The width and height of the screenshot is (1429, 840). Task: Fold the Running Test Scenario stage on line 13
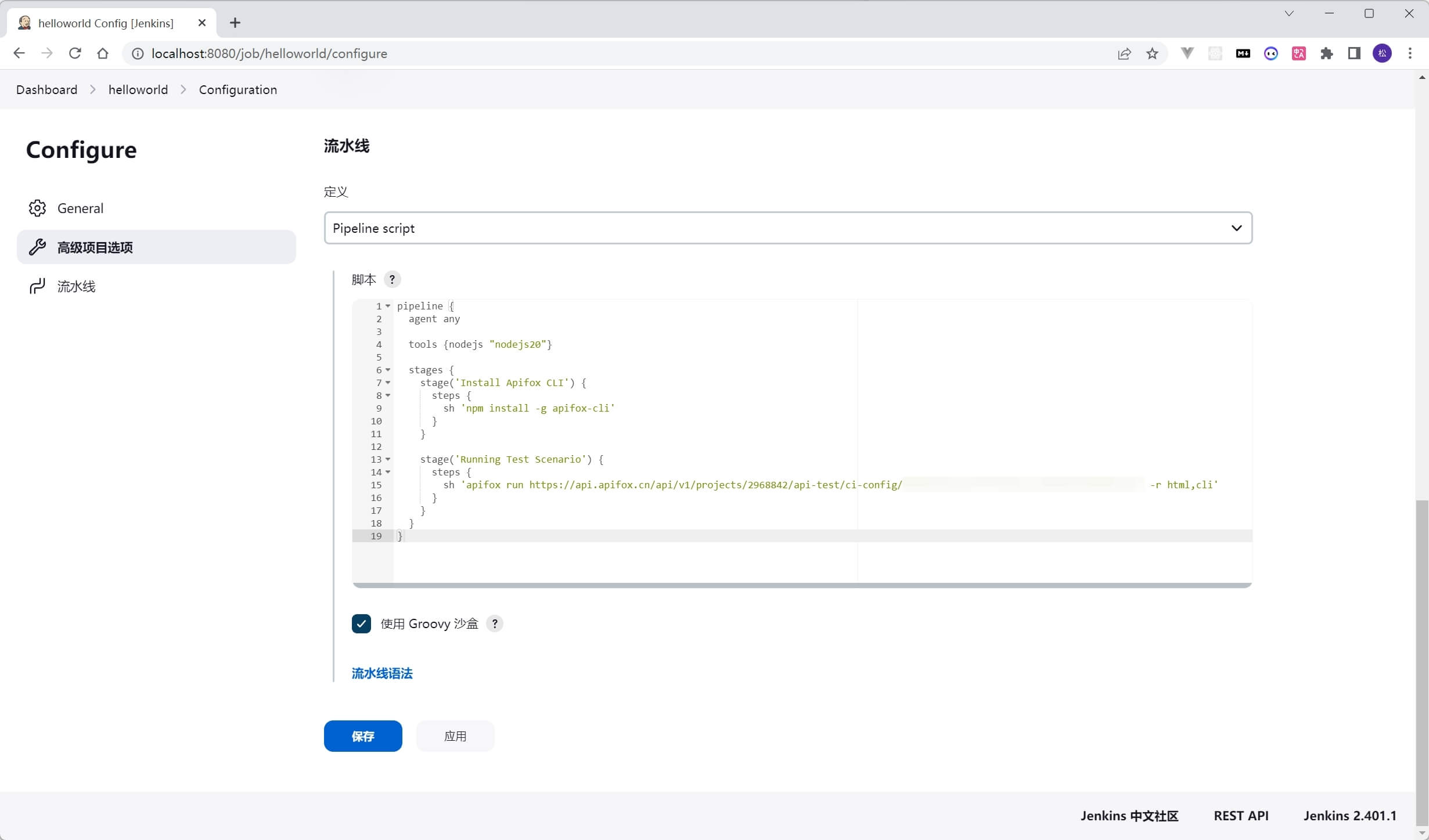(x=388, y=459)
